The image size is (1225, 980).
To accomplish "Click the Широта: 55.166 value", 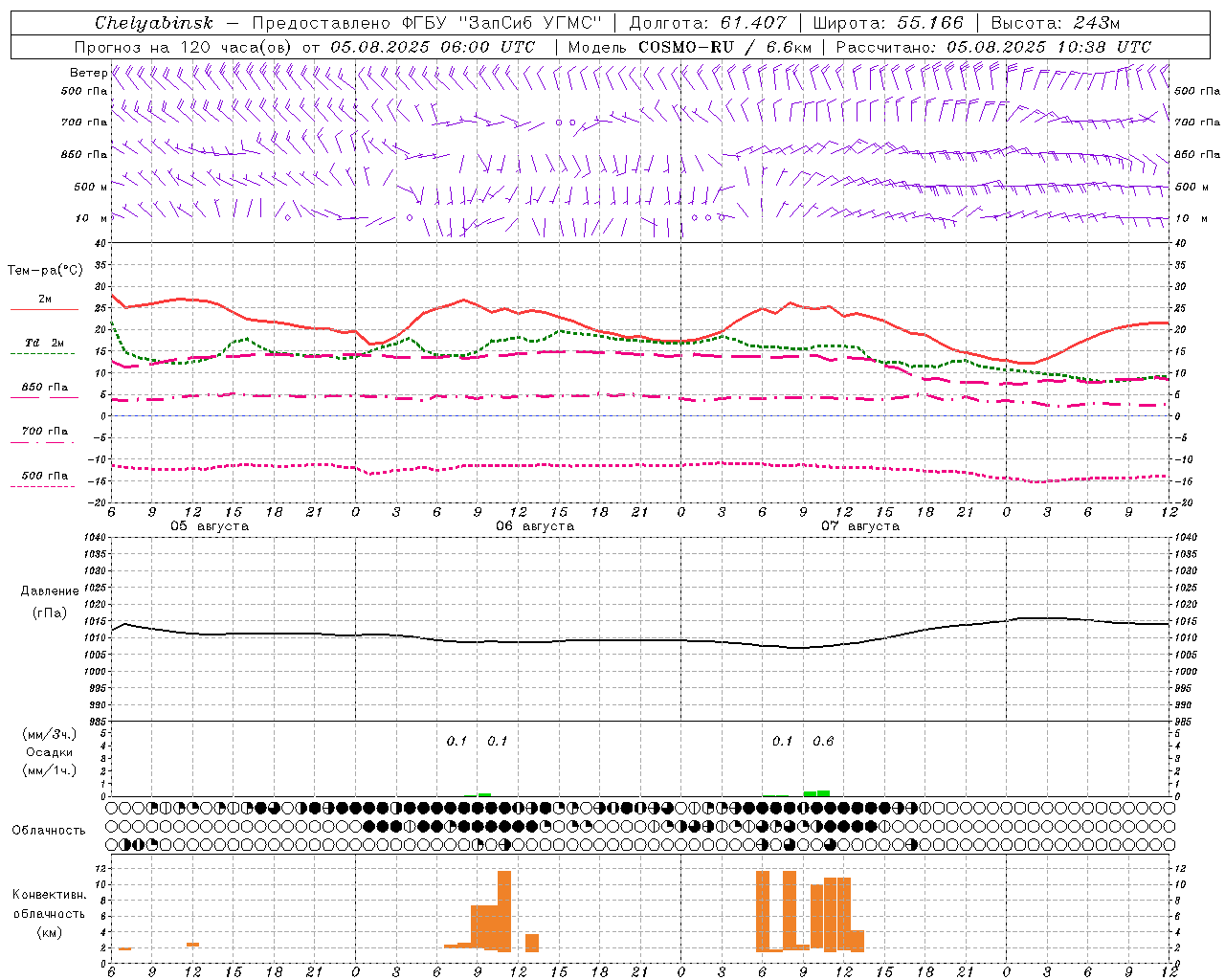I will tap(888, 23).
